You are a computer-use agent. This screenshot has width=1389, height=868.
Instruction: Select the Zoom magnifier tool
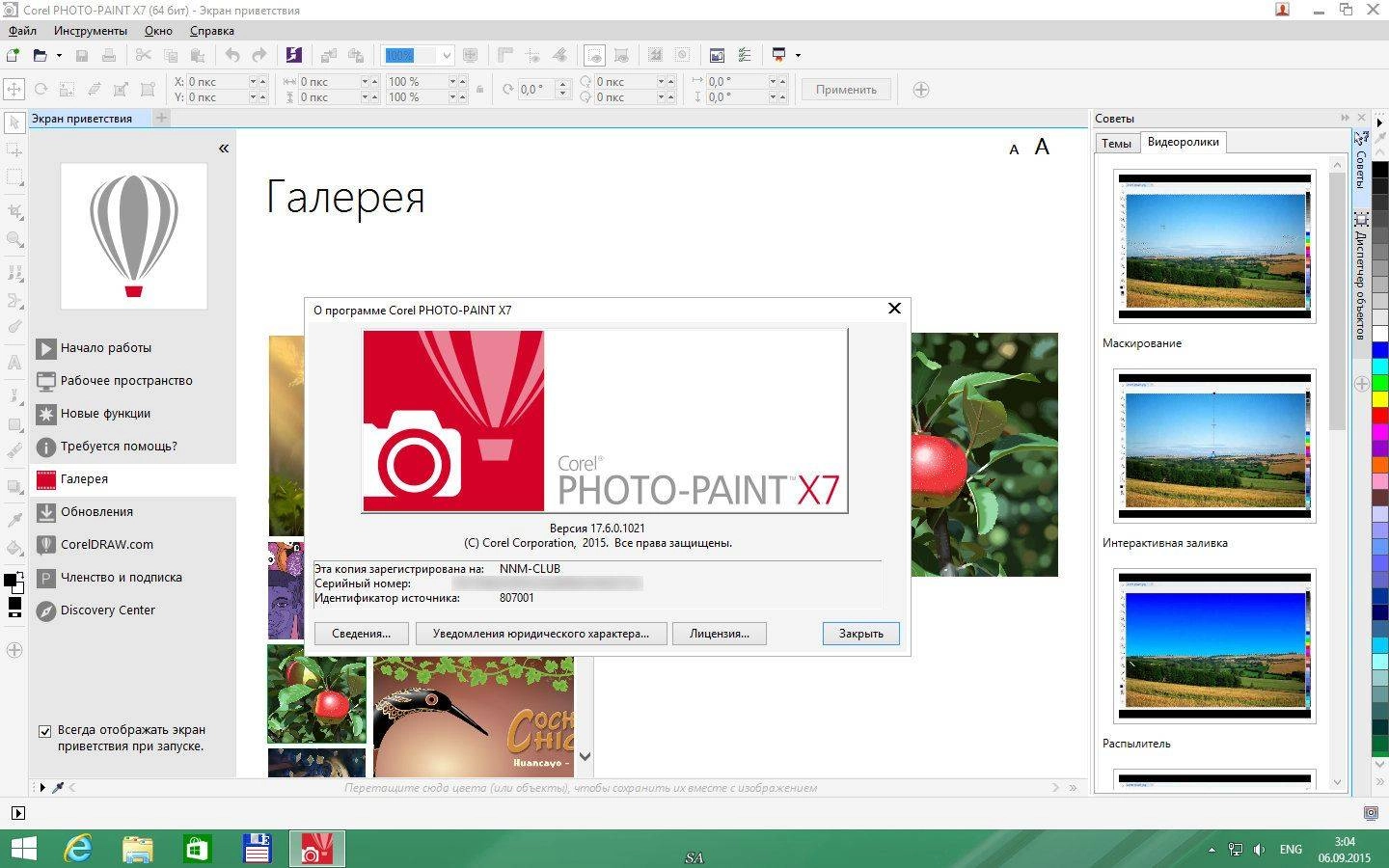coord(14,239)
